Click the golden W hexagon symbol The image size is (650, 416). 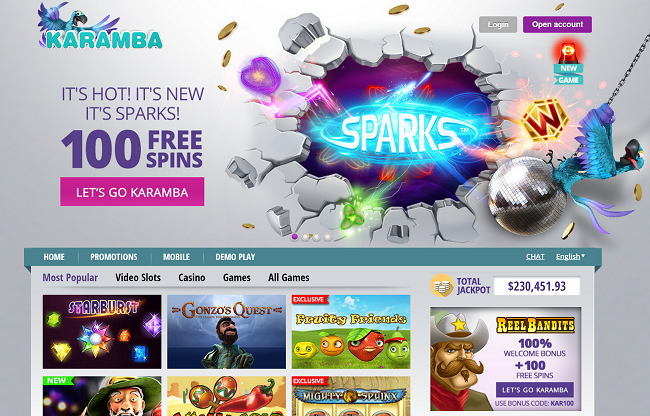click(x=544, y=120)
